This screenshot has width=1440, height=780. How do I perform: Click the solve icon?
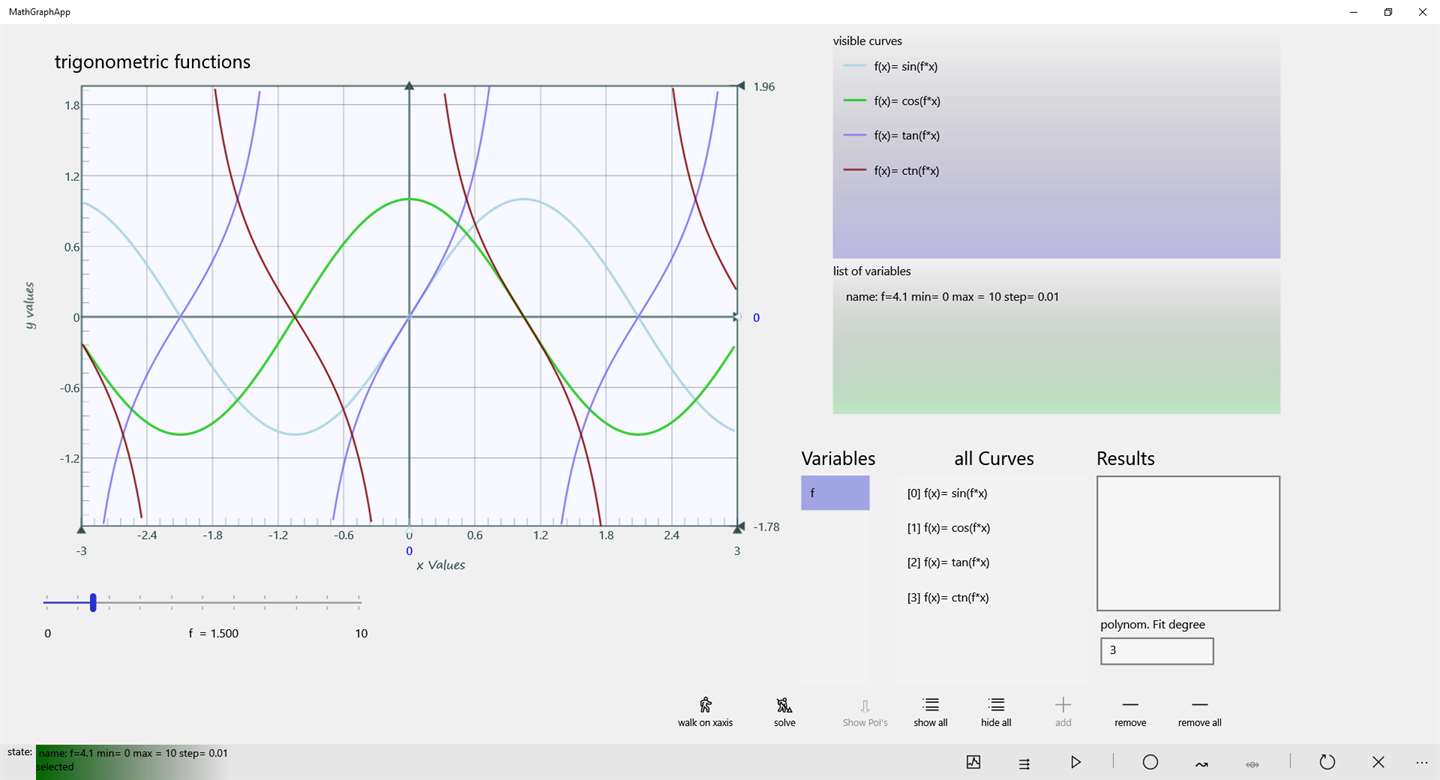[785, 704]
